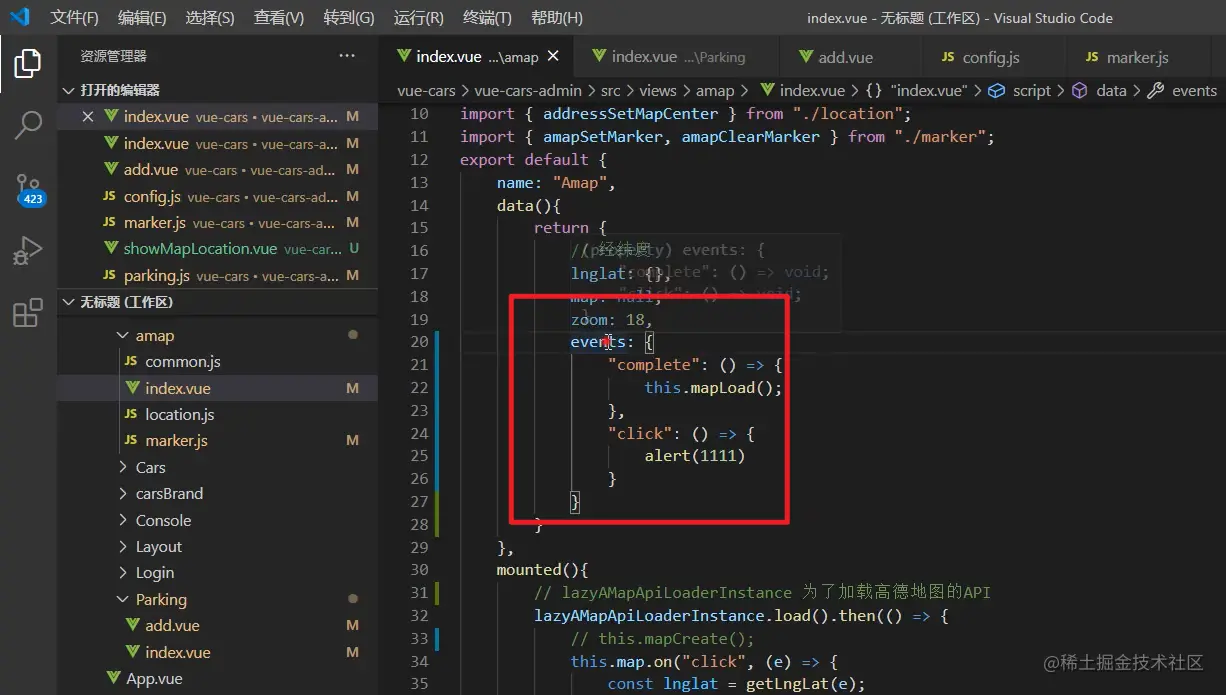The image size is (1226, 695).
Task: Open the Search view in activity bar
Action: pos(28,126)
